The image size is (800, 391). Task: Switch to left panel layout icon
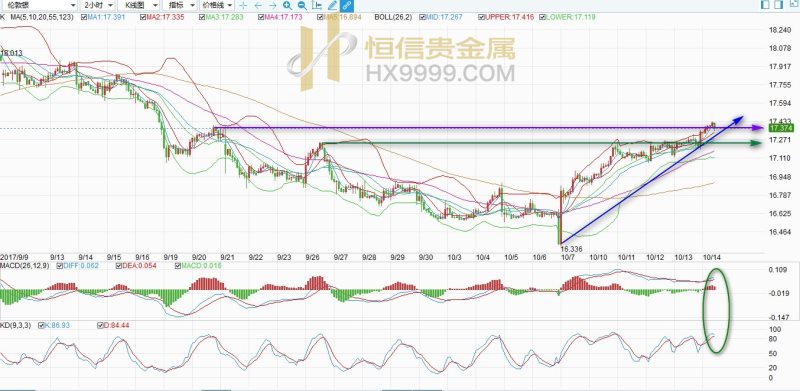point(765,5)
